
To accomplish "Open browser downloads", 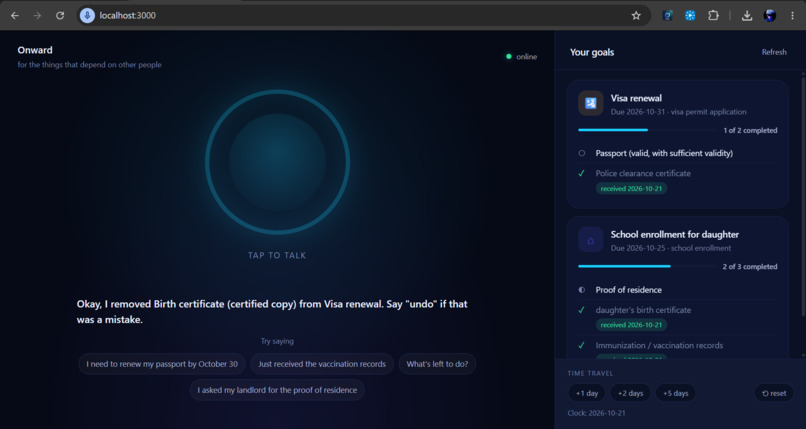I will click(747, 15).
